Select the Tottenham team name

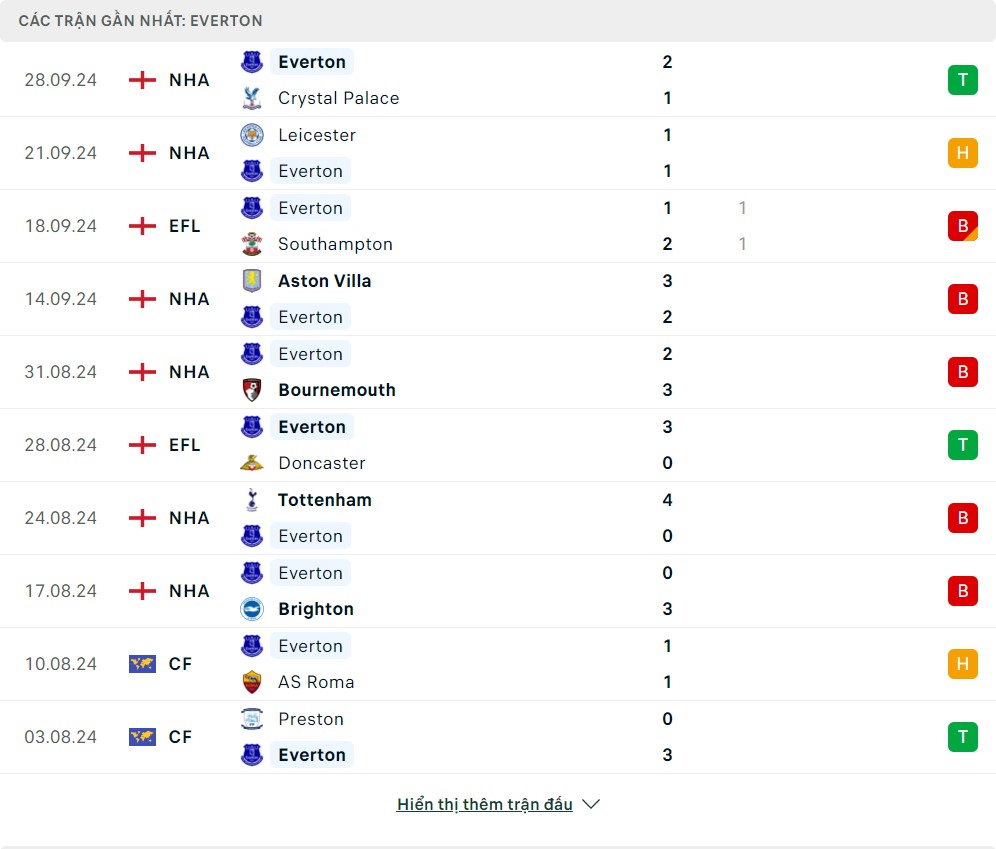tap(325, 500)
